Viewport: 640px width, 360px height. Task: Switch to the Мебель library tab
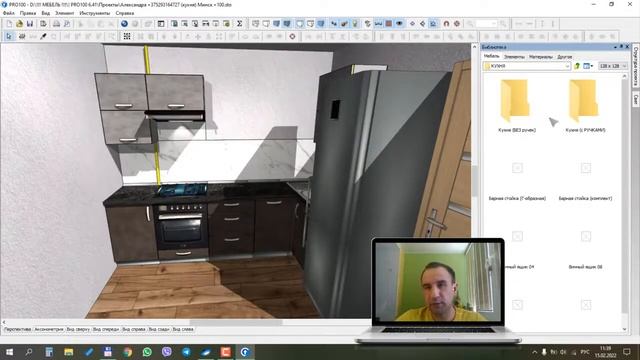pos(491,56)
